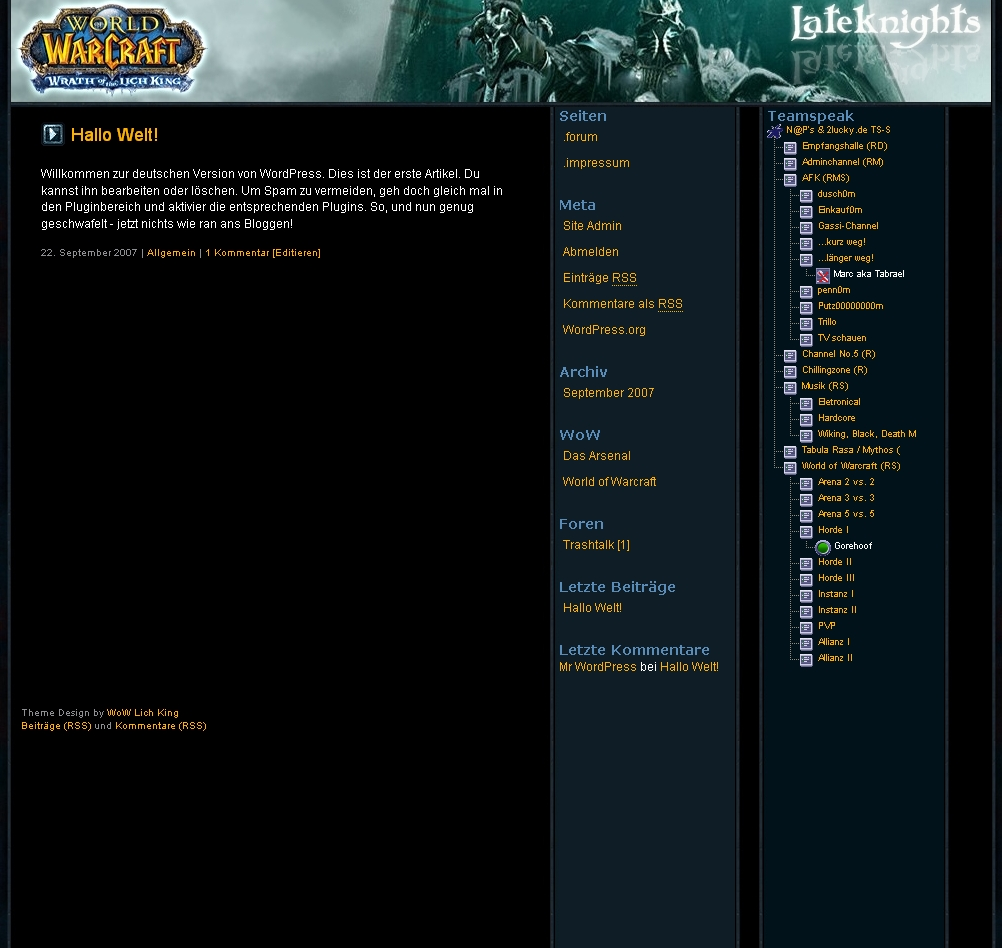Viewport: 1002px width, 948px height.
Task: Open WoW Lich King theme link
Action: [x=143, y=713]
